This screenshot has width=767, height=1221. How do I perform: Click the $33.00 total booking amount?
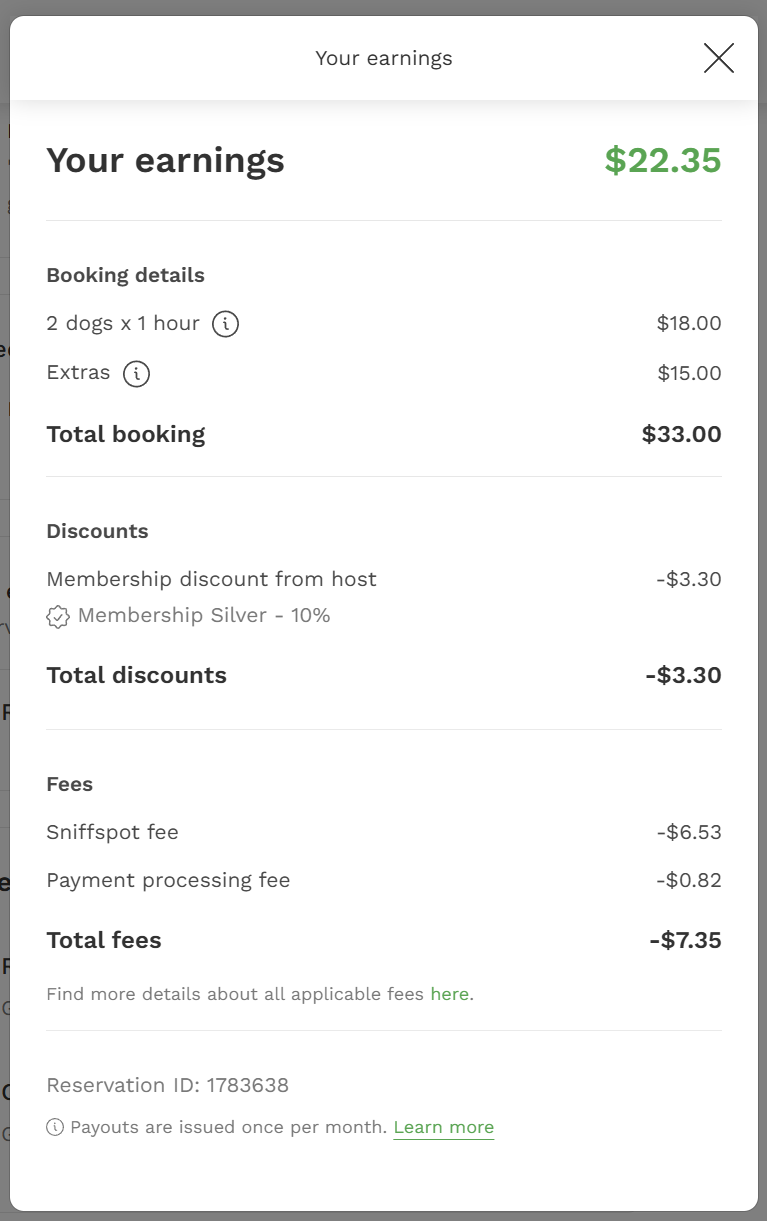[681, 434]
